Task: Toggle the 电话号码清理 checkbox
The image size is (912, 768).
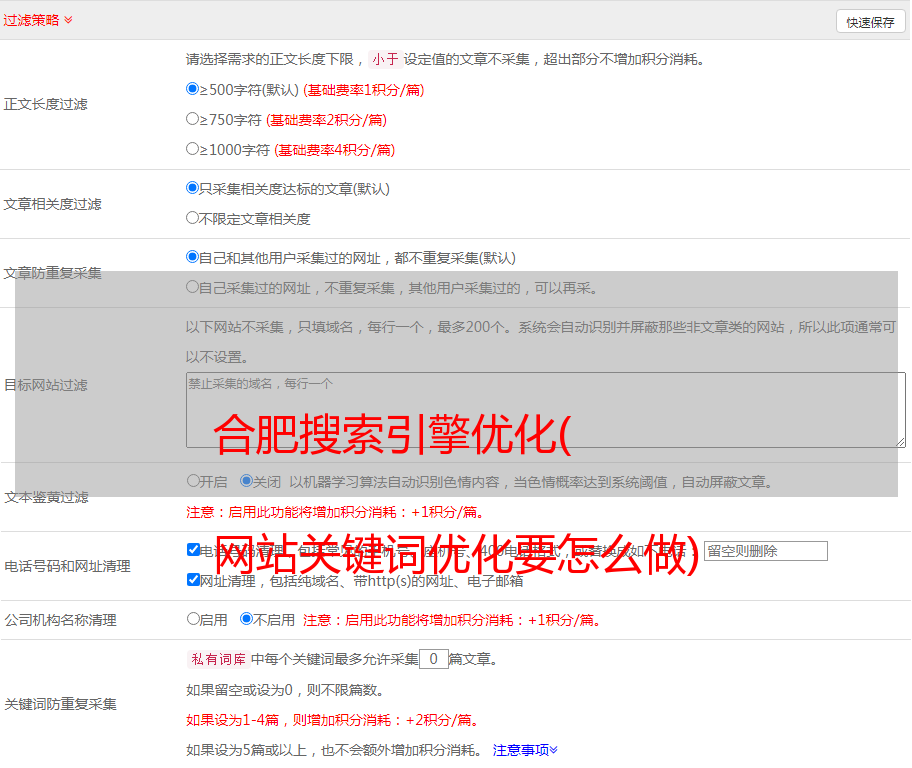Action: (193, 550)
